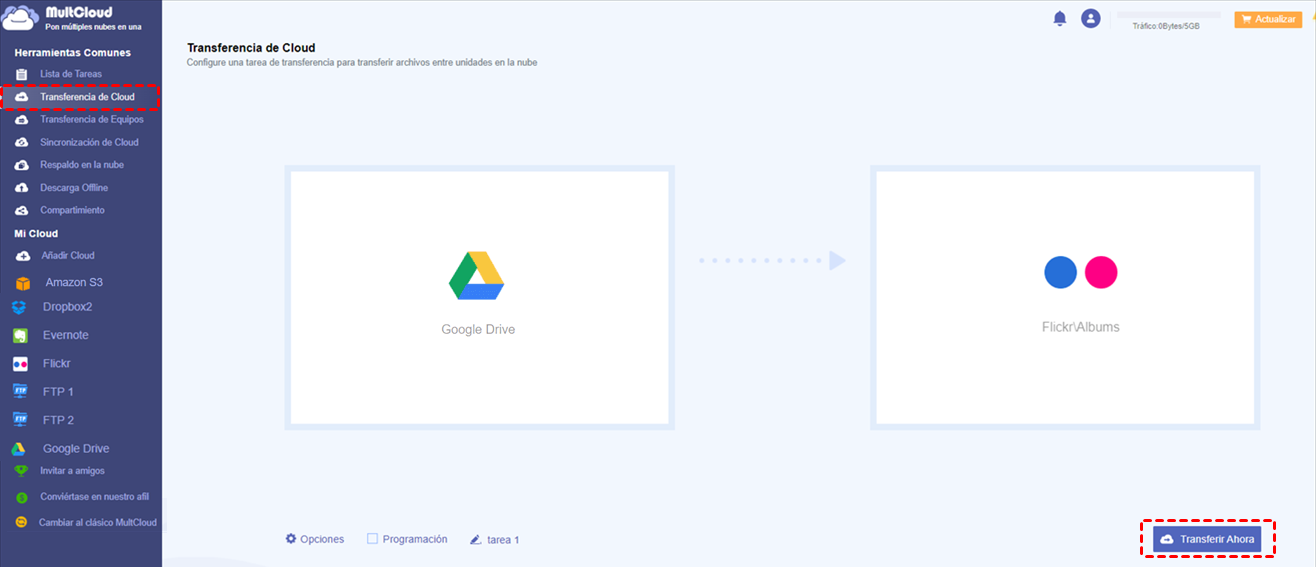Select the Flickr\Albums destination box
Image resolution: width=1316 pixels, height=567 pixels.
1065,297
